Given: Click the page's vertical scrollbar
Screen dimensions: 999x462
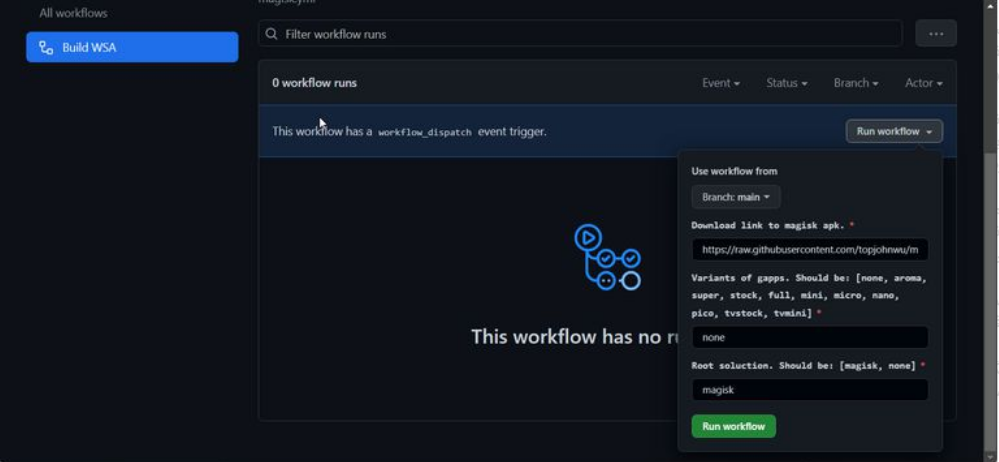Looking at the screenshot, I should (990, 300).
